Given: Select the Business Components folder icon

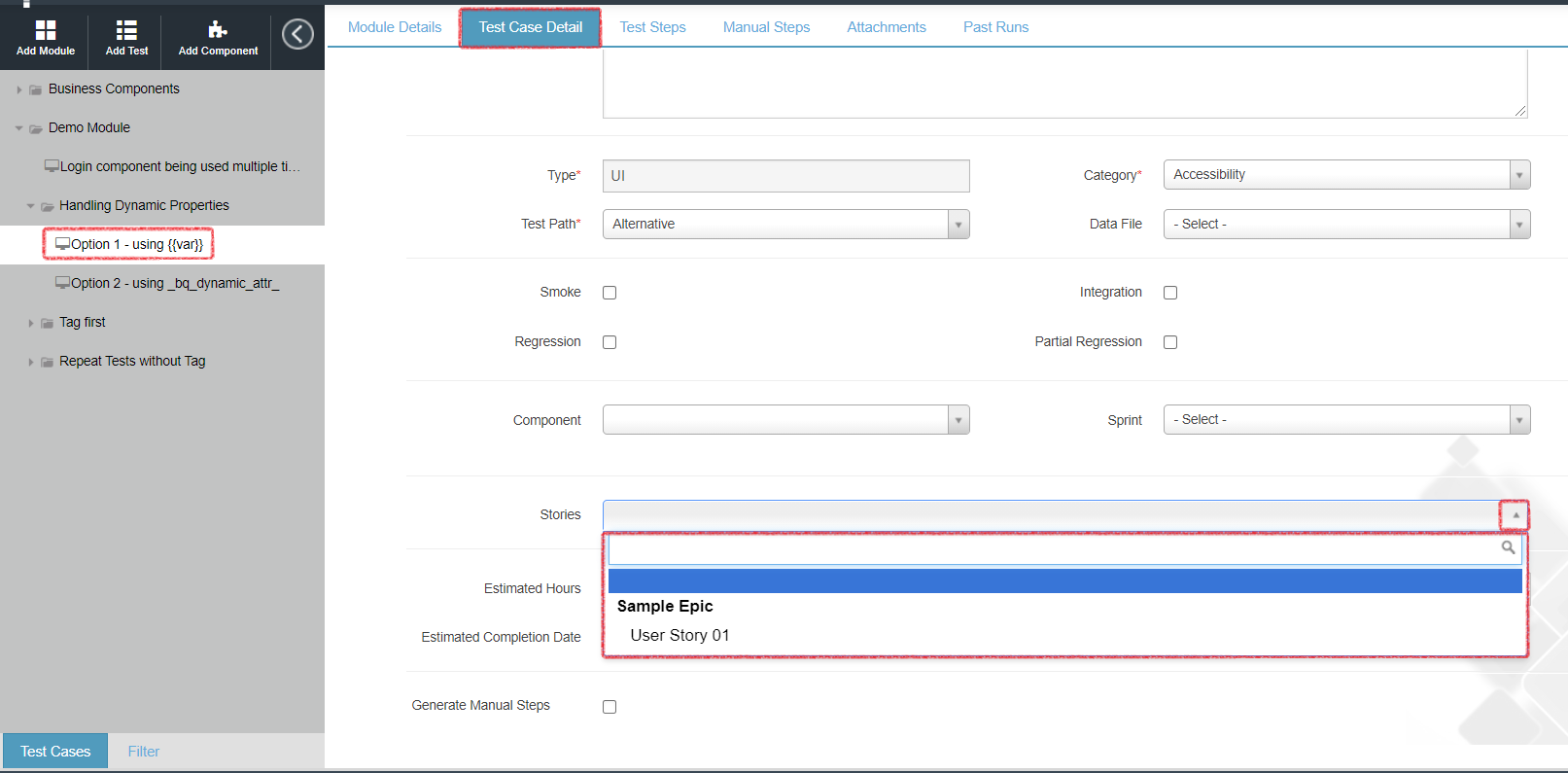Looking at the screenshot, I should pos(36,89).
